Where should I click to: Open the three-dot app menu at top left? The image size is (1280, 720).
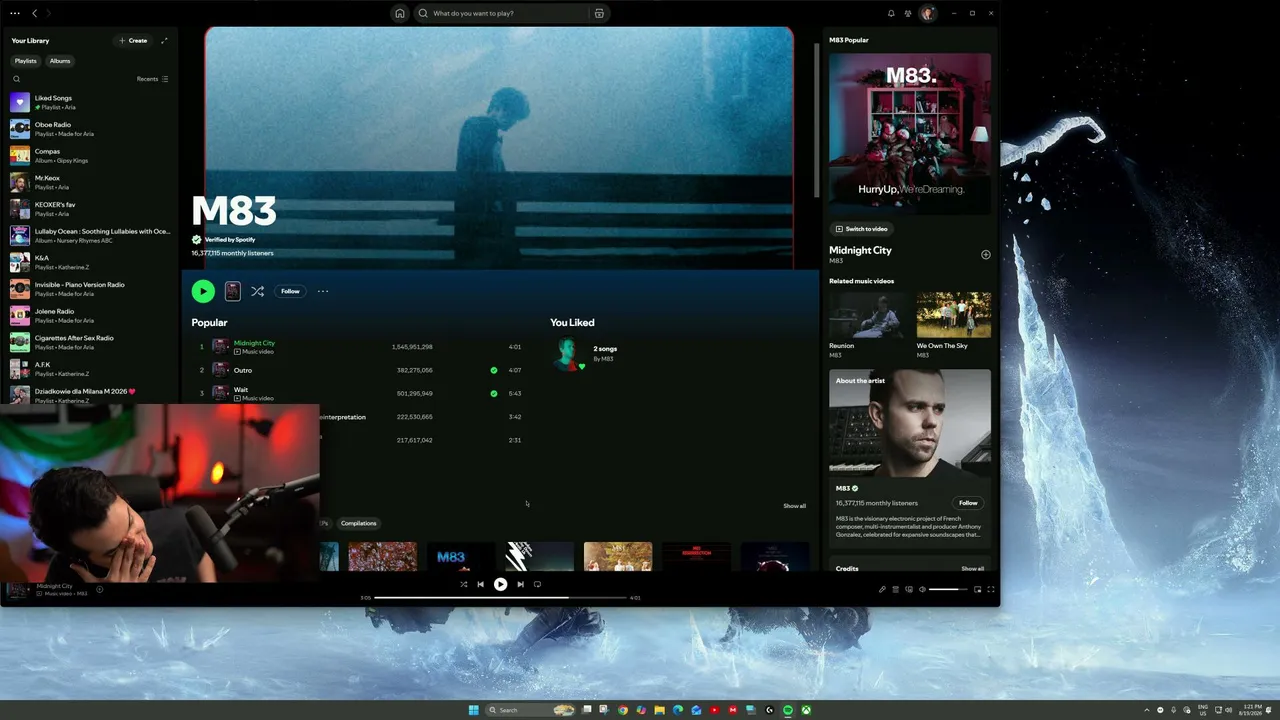14,13
